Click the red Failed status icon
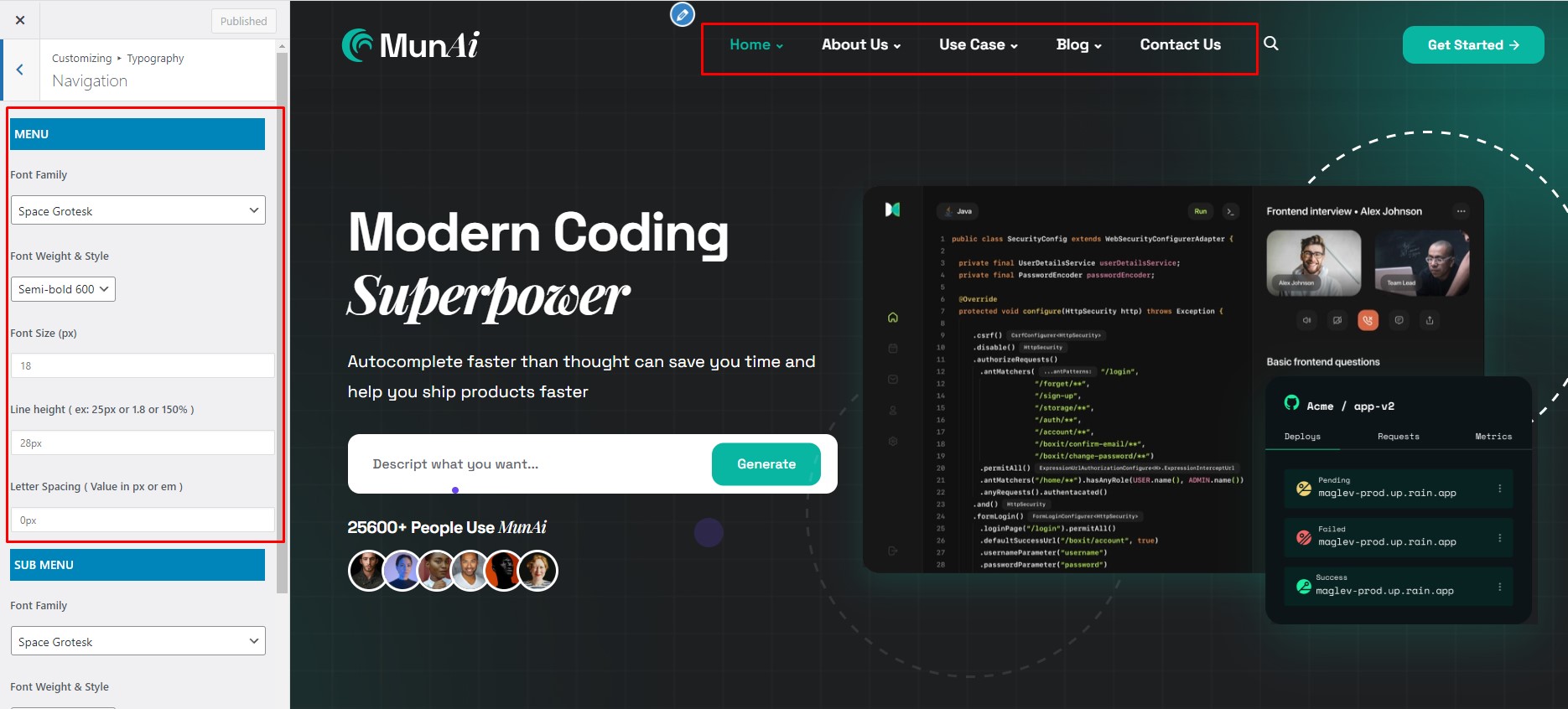The image size is (1568, 709). pos(1304,537)
